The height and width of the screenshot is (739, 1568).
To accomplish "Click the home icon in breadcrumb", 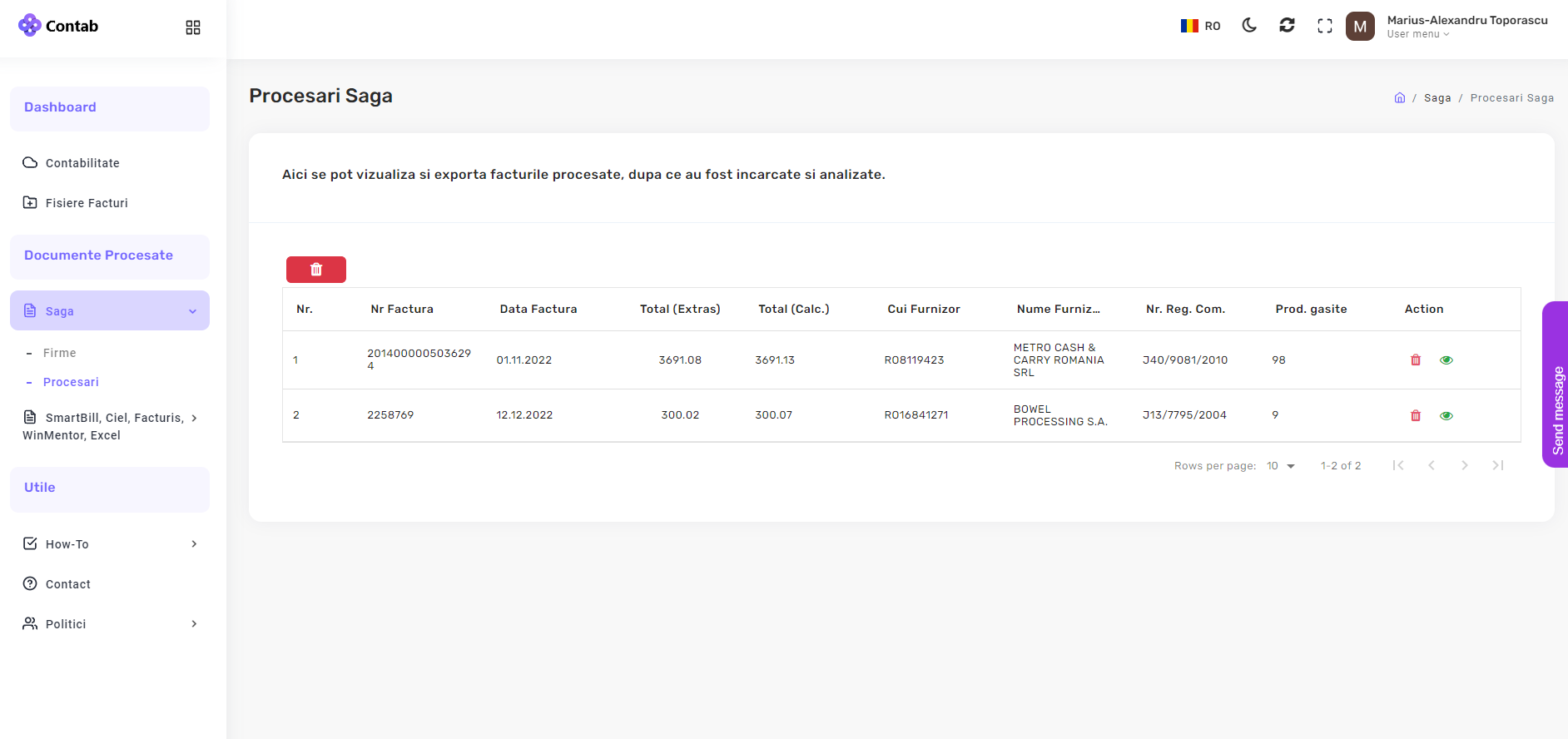I will [1399, 98].
